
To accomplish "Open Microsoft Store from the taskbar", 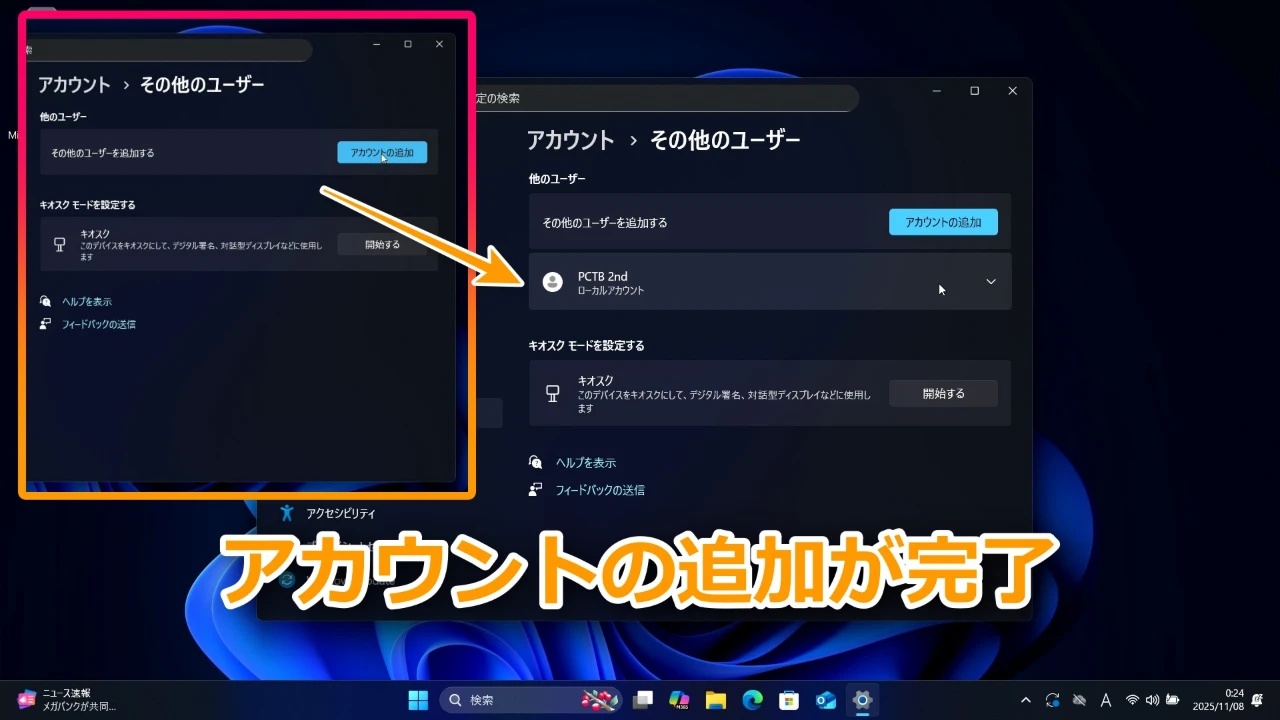I will coord(789,700).
